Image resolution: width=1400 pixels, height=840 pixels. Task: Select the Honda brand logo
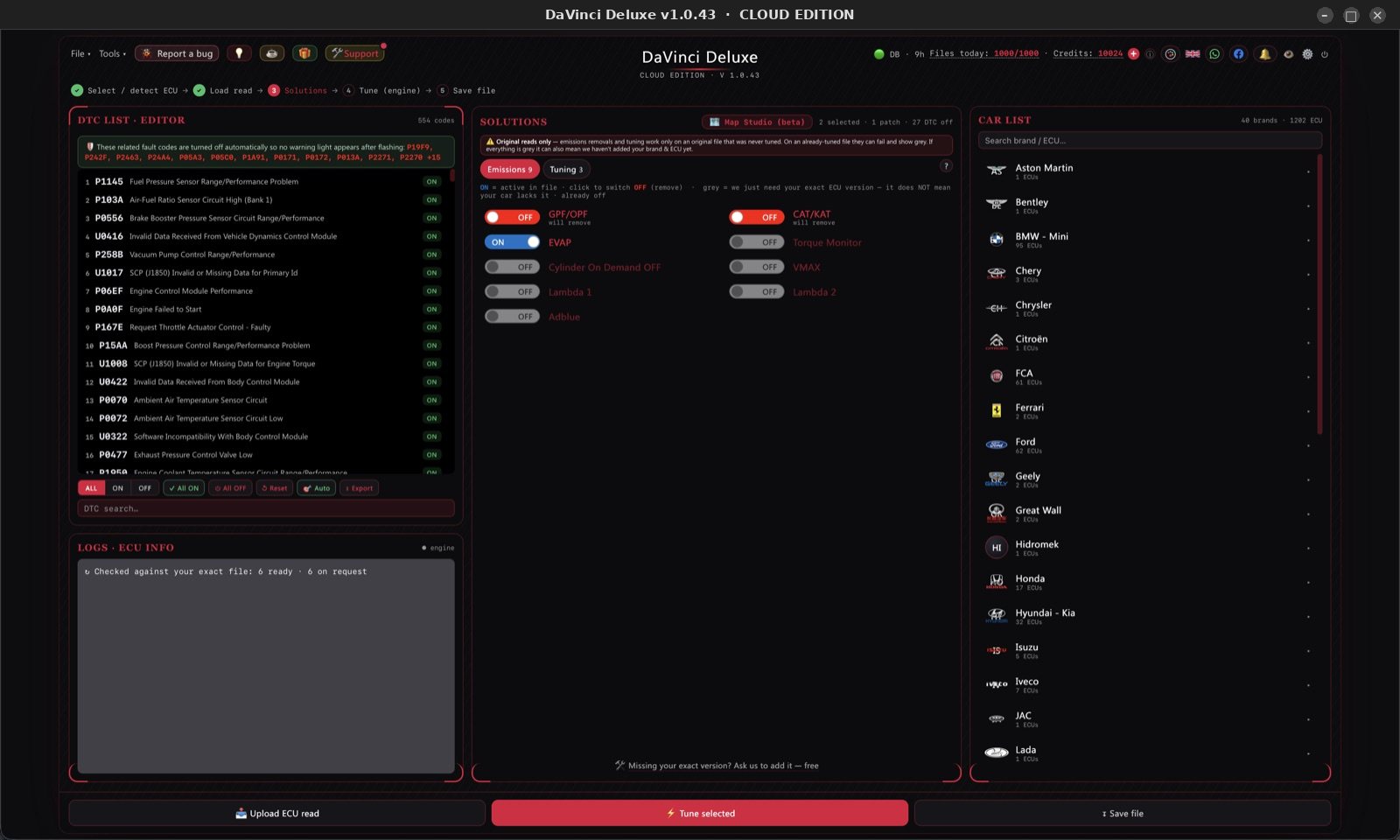pyautogui.click(x=997, y=581)
